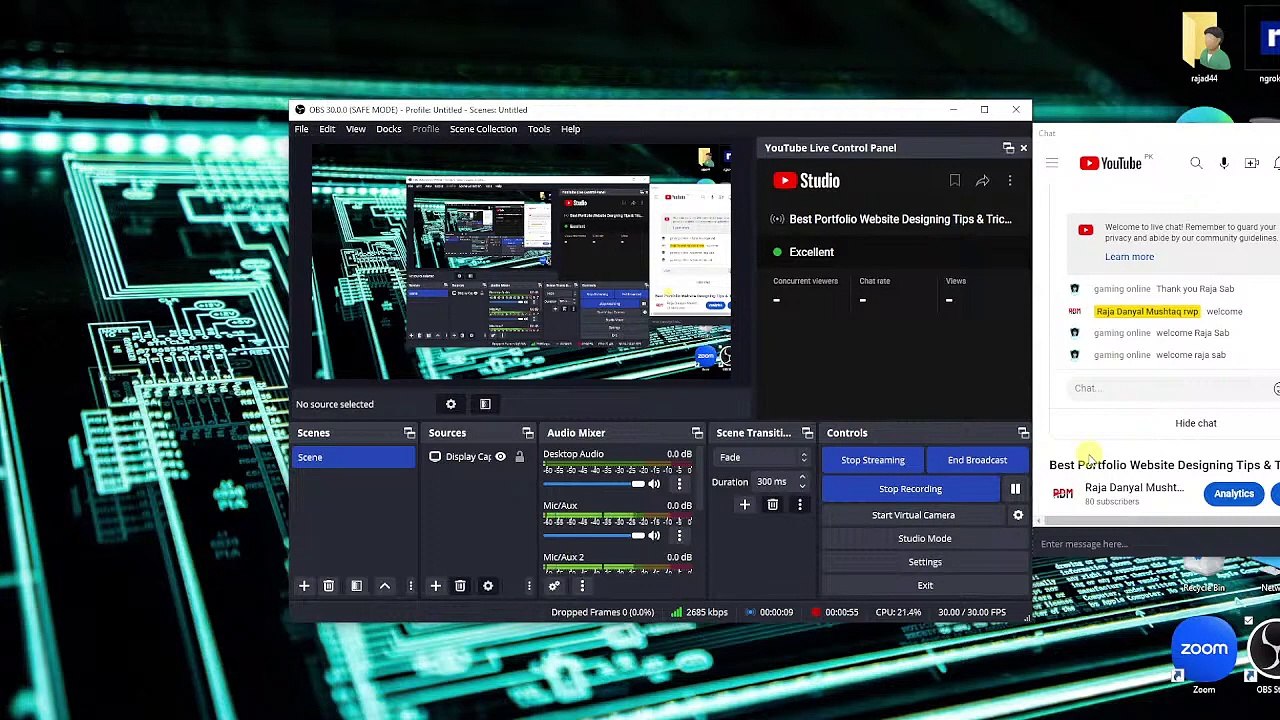Click End Broadcast button
Image resolution: width=1280 pixels, height=720 pixels.
click(977, 460)
